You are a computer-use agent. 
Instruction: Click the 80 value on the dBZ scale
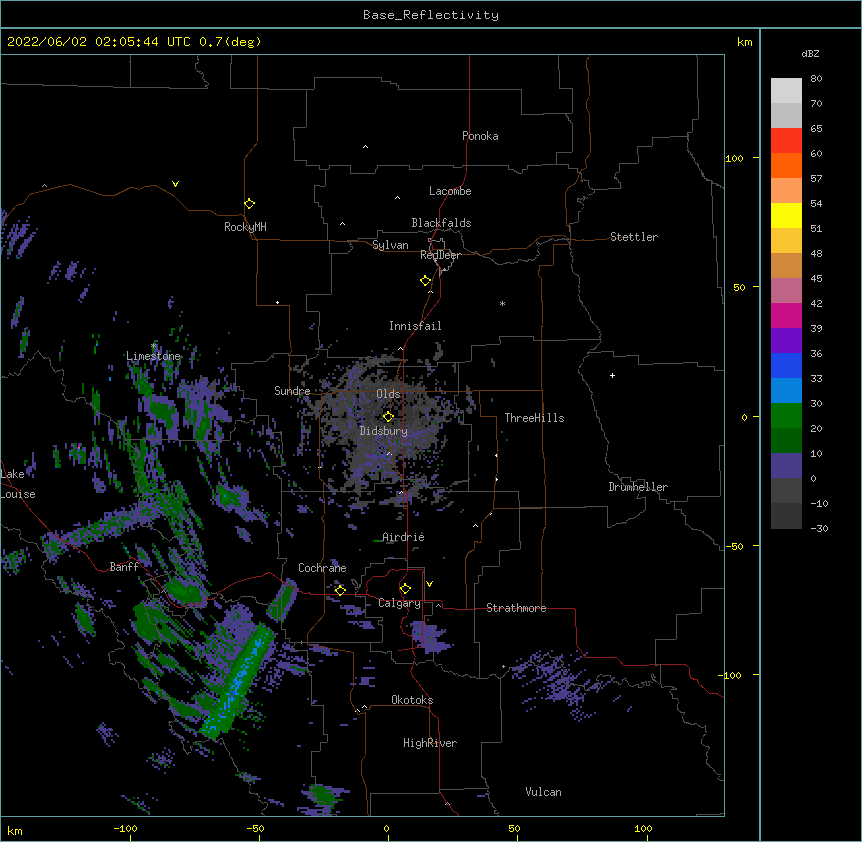[816, 79]
